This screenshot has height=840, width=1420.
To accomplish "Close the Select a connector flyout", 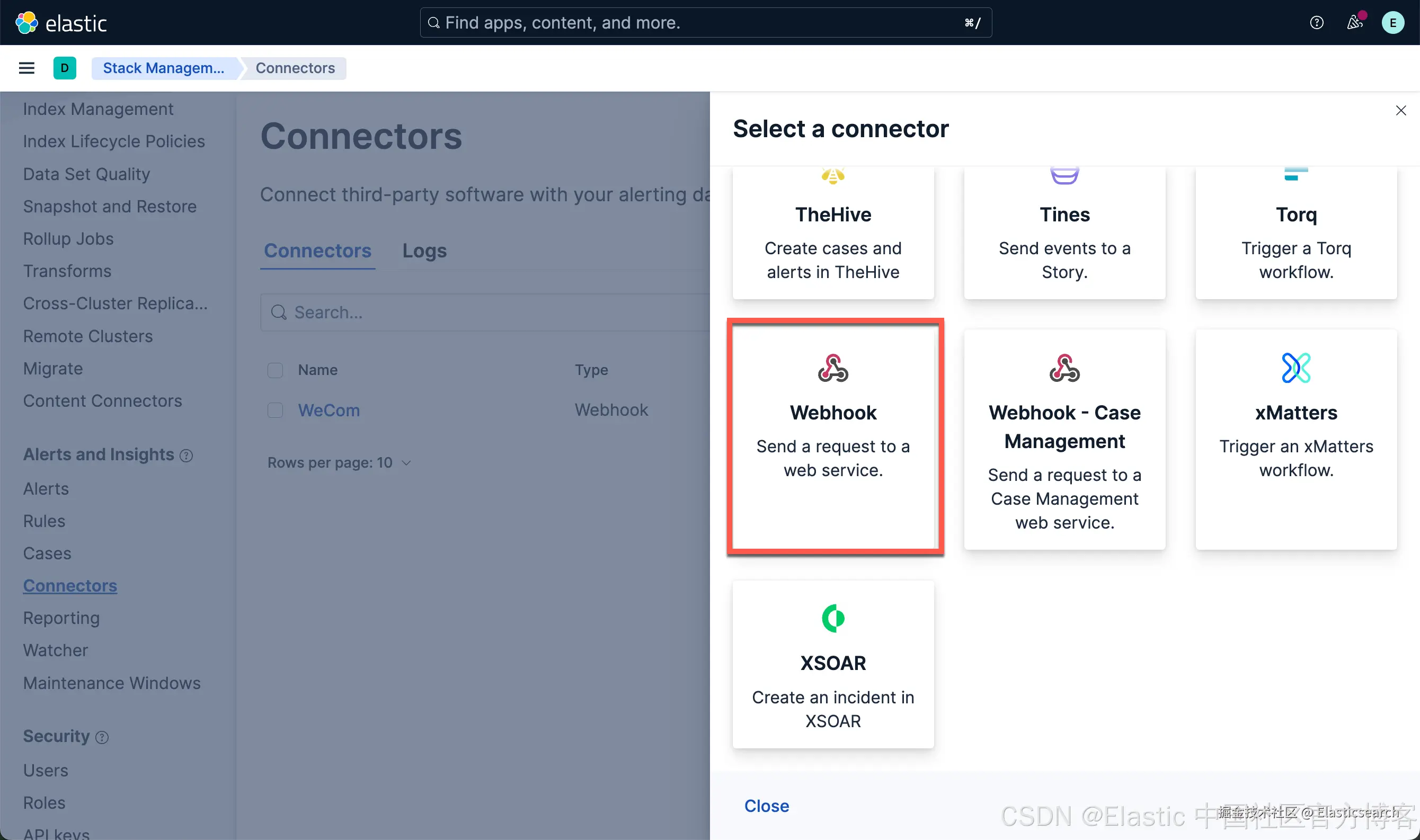I will [x=1401, y=111].
